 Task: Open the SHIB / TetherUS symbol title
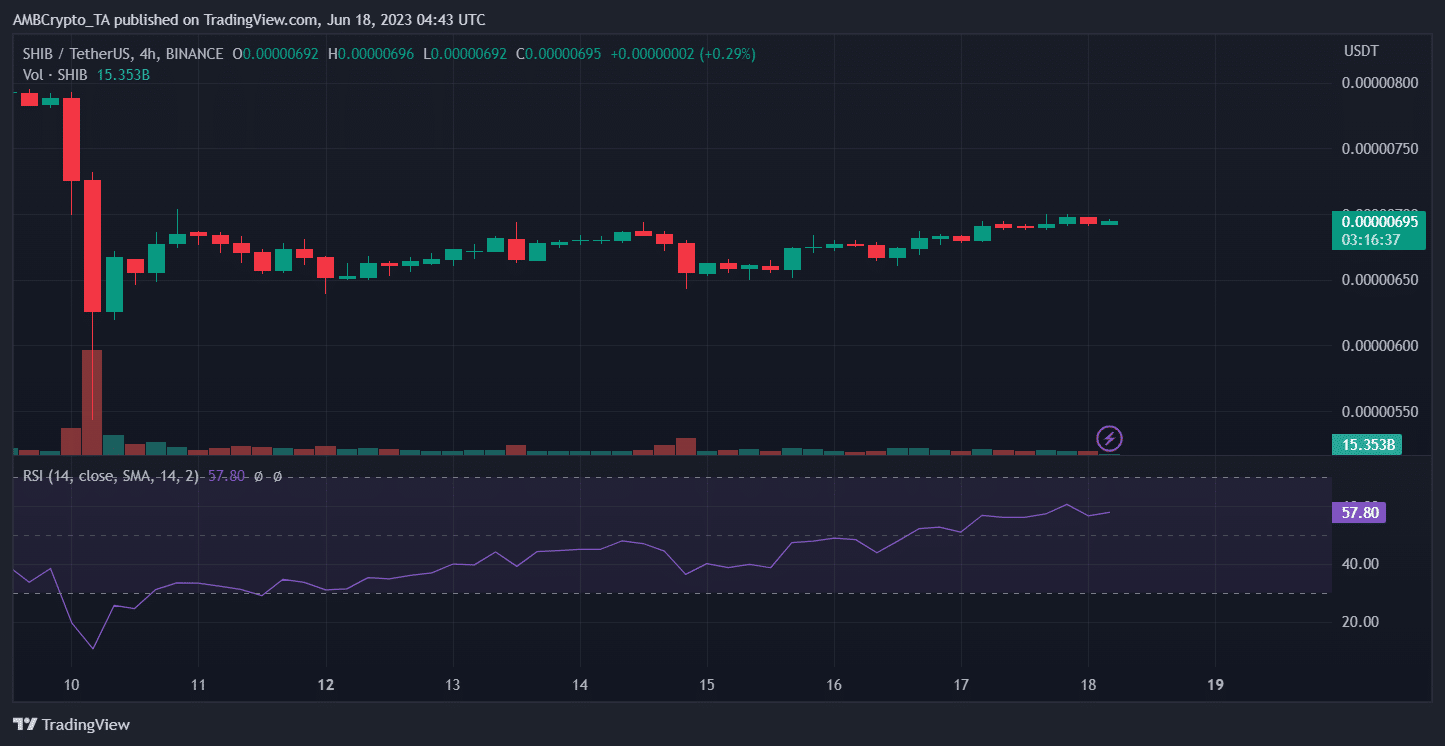click(x=123, y=54)
